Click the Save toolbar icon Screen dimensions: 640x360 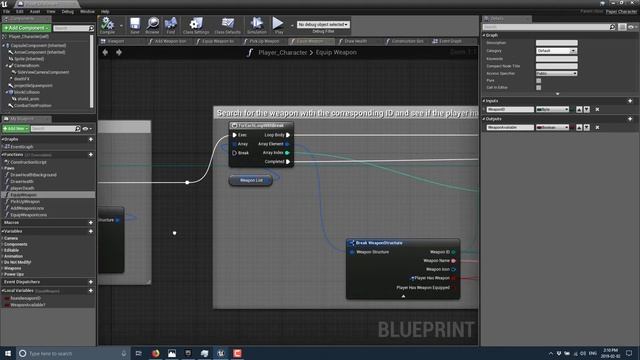coord(135,25)
